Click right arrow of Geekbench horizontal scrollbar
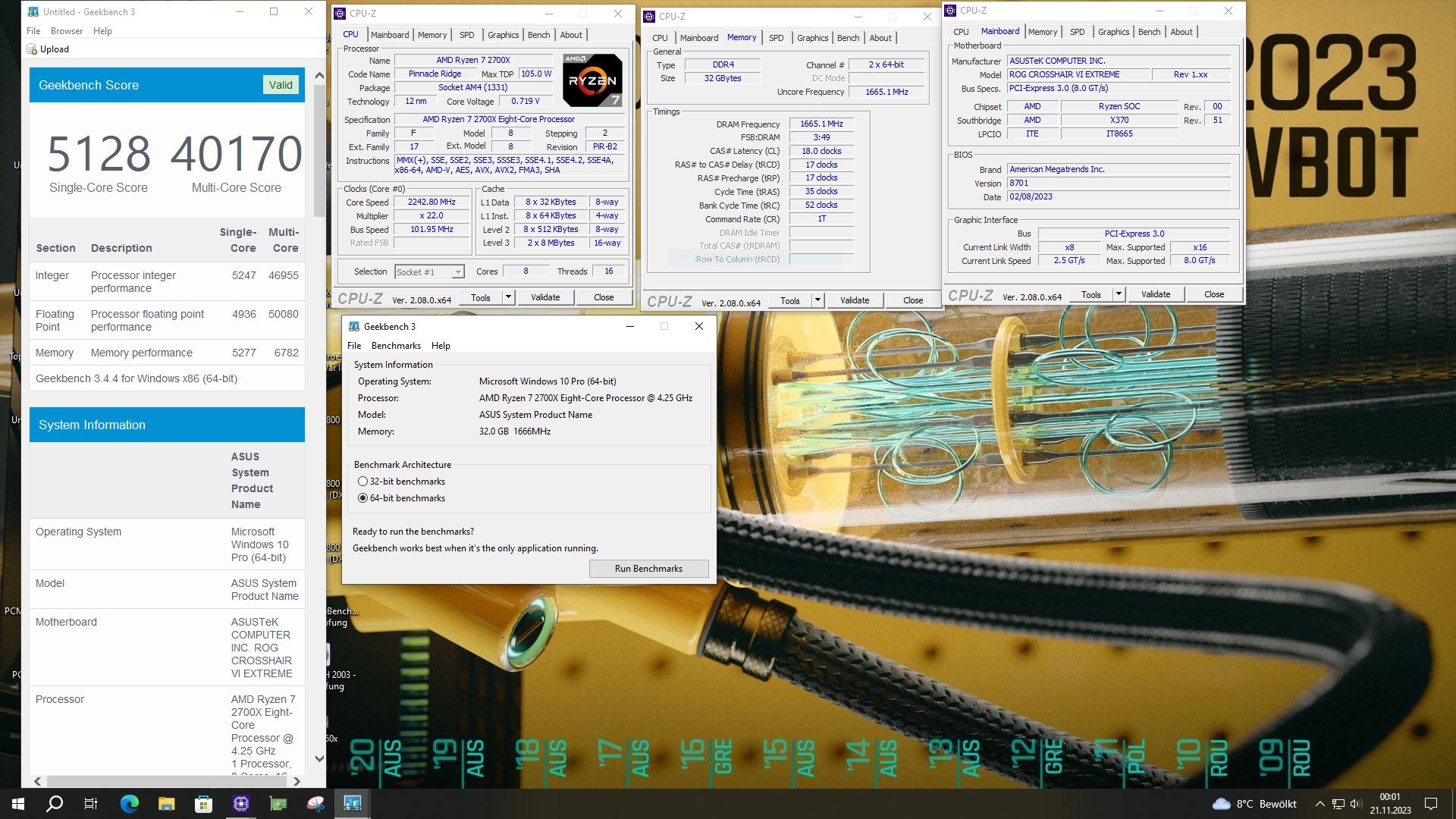This screenshot has height=819, width=1456. tap(297, 781)
